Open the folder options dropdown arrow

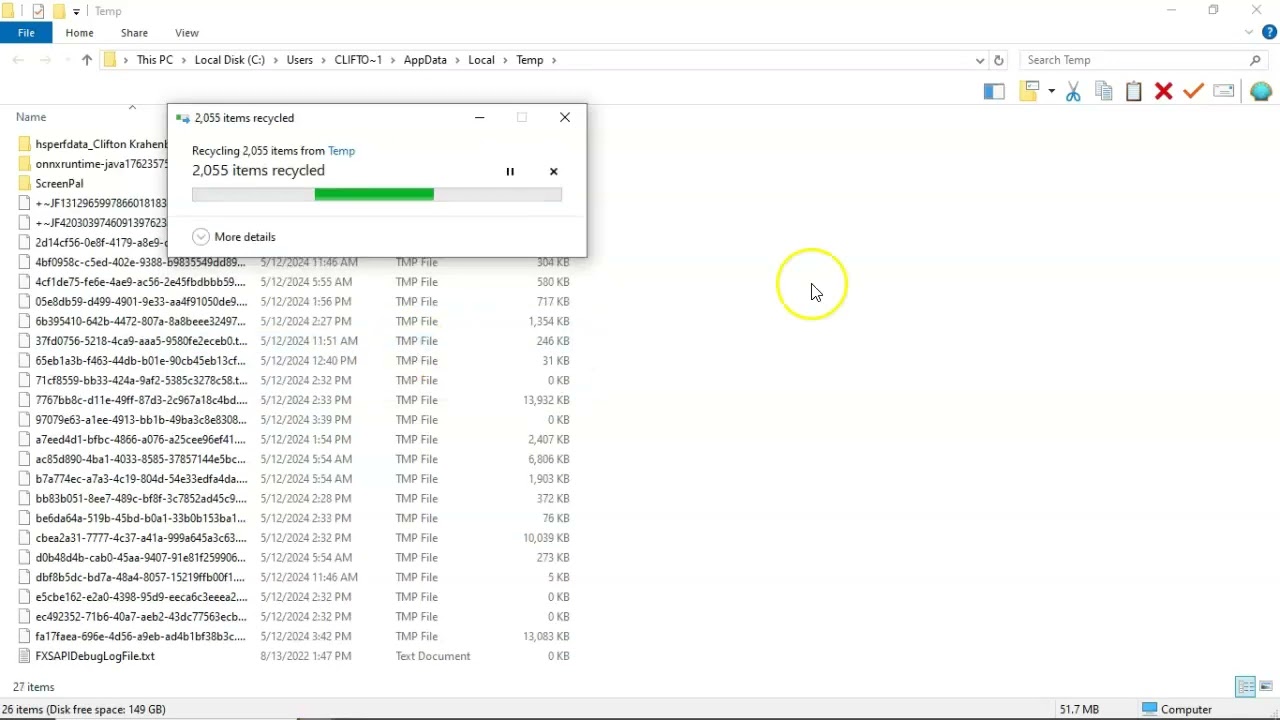tap(1051, 91)
